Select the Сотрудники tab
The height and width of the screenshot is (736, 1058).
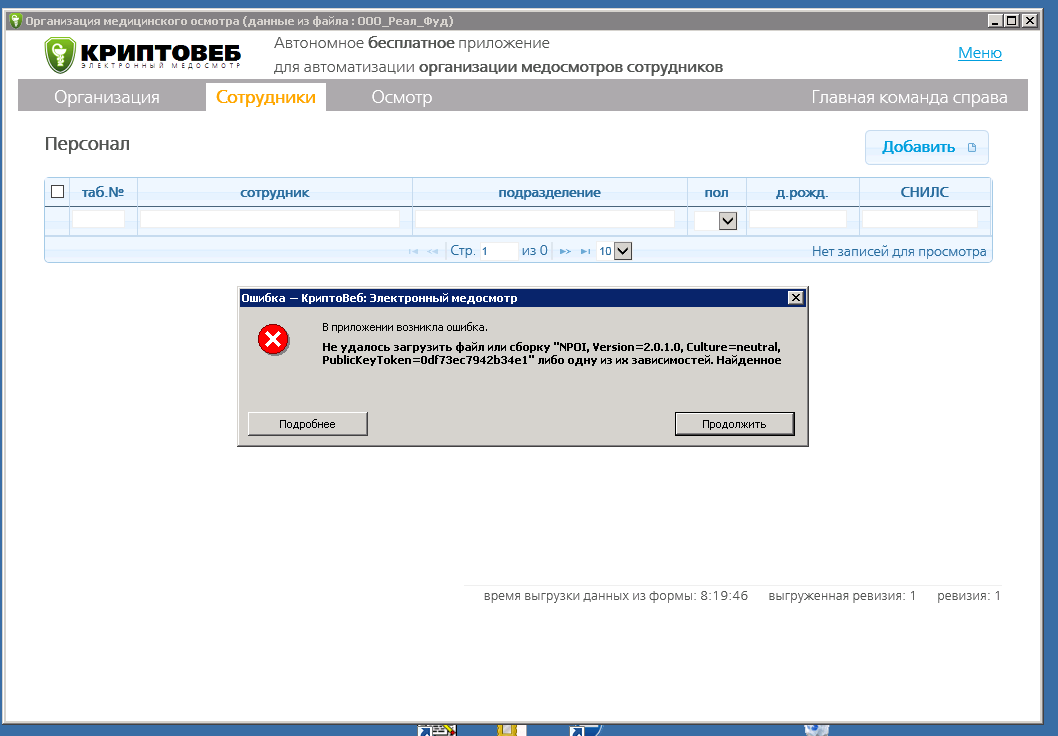[266, 97]
